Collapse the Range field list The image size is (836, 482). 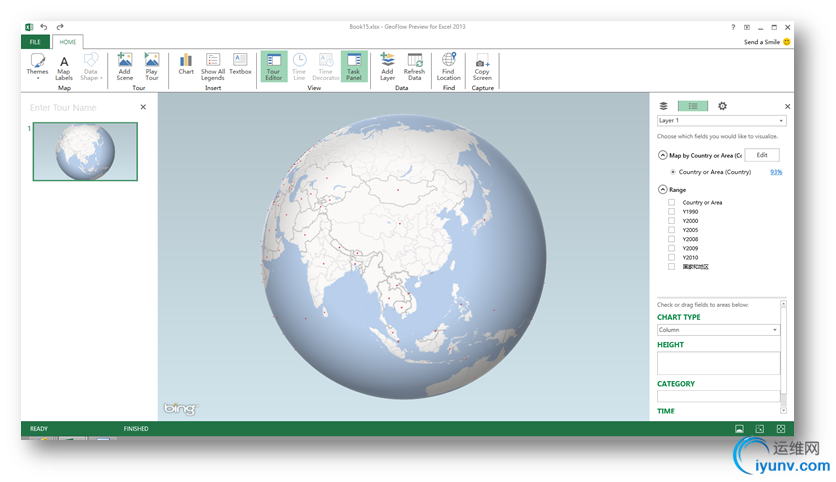click(663, 189)
